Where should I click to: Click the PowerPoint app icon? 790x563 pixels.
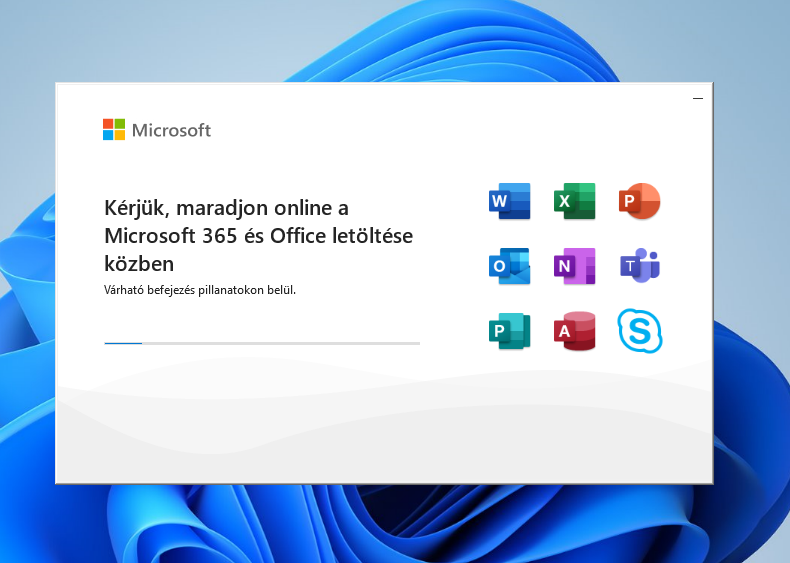639,201
